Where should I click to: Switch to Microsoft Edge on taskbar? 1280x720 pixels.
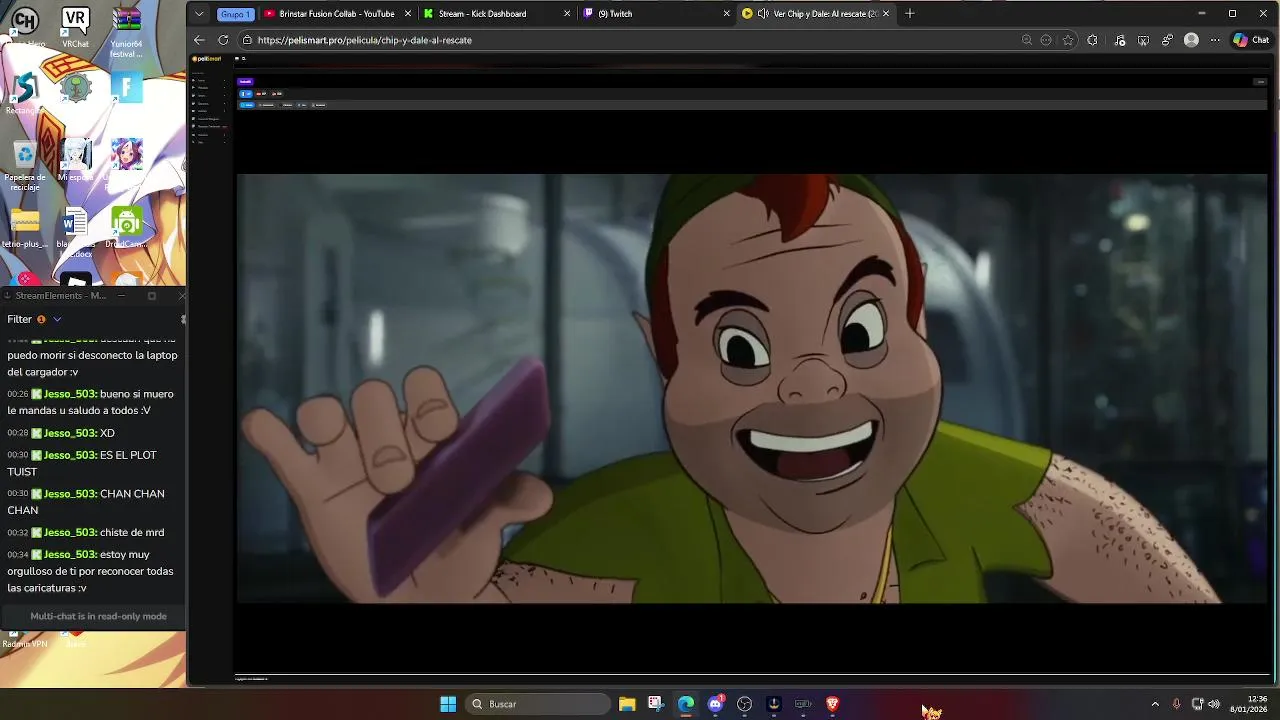click(x=686, y=704)
